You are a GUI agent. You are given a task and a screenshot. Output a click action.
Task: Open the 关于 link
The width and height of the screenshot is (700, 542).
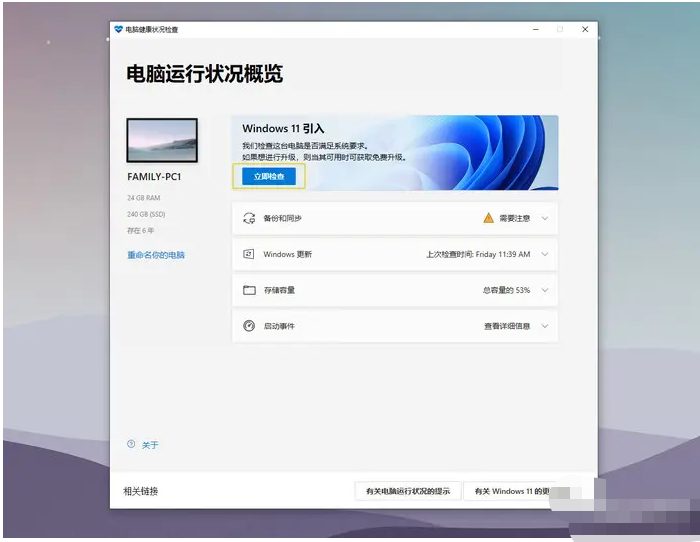point(150,445)
